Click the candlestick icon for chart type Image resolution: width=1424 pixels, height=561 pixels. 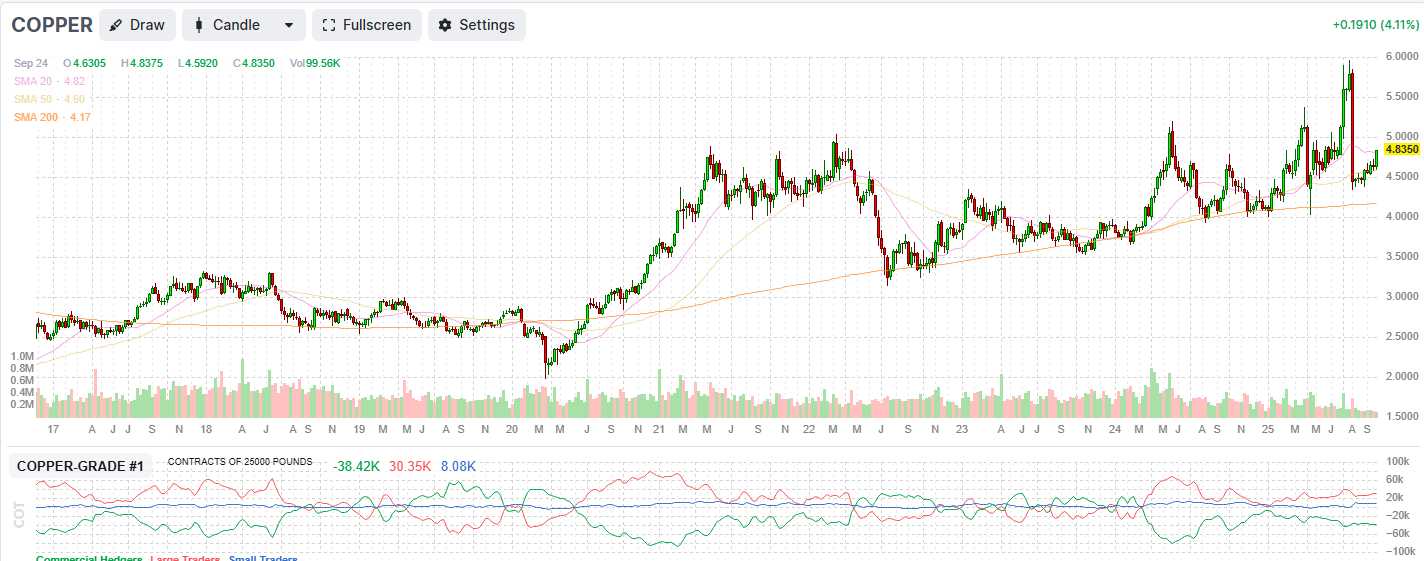199,25
